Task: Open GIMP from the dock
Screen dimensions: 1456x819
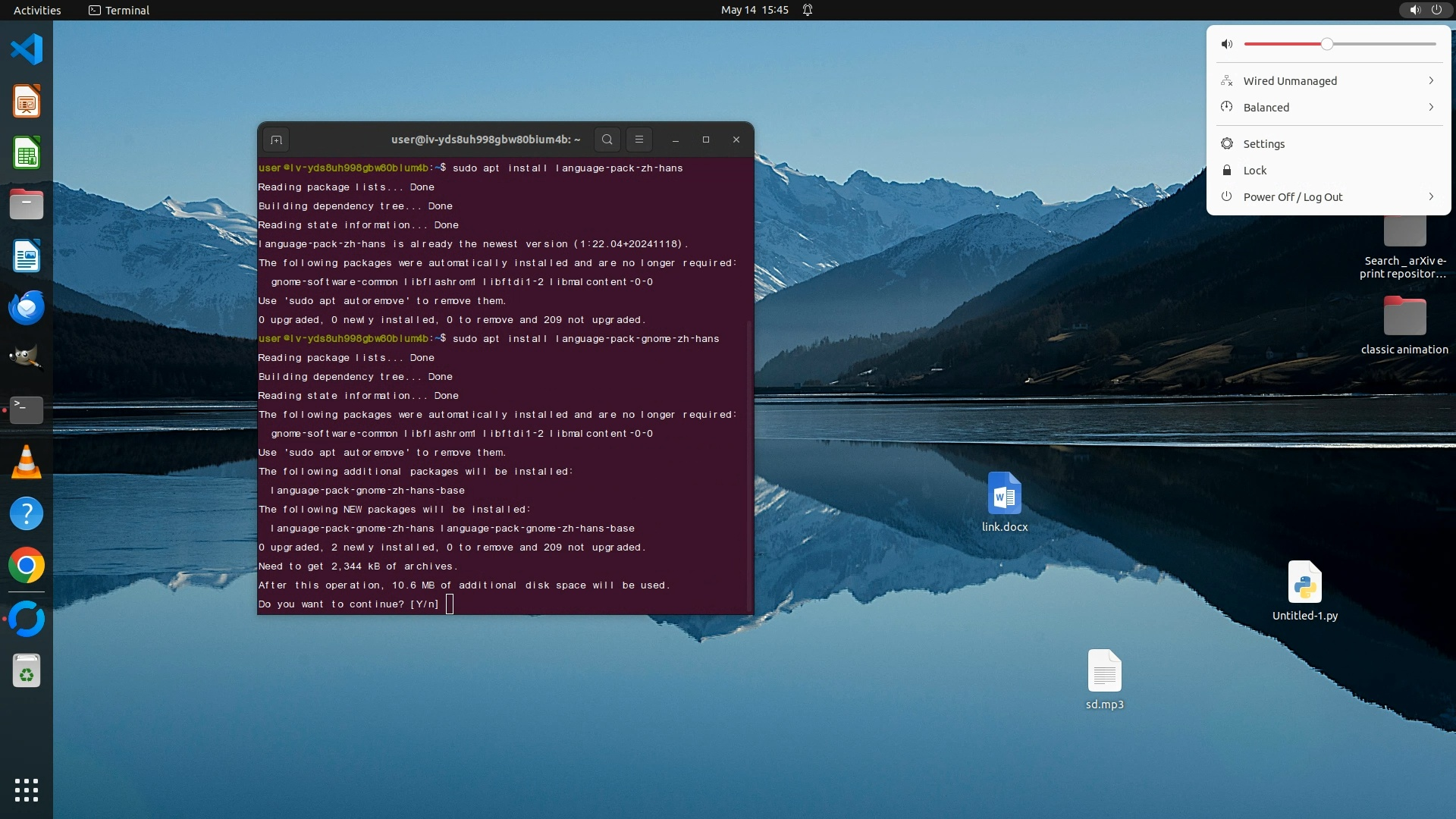Action: point(27,357)
